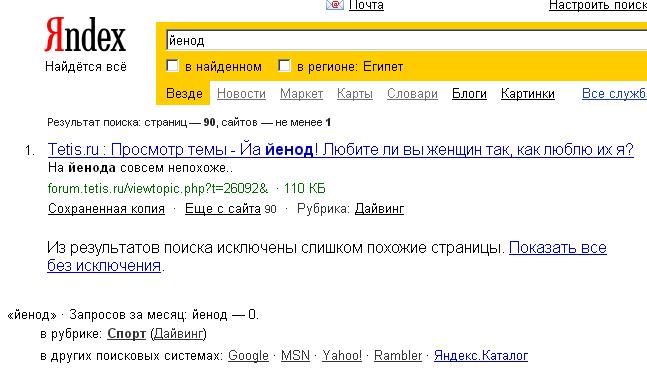Click the Yandex logo
The width and height of the screenshot is (647, 377).
coord(85,35)
